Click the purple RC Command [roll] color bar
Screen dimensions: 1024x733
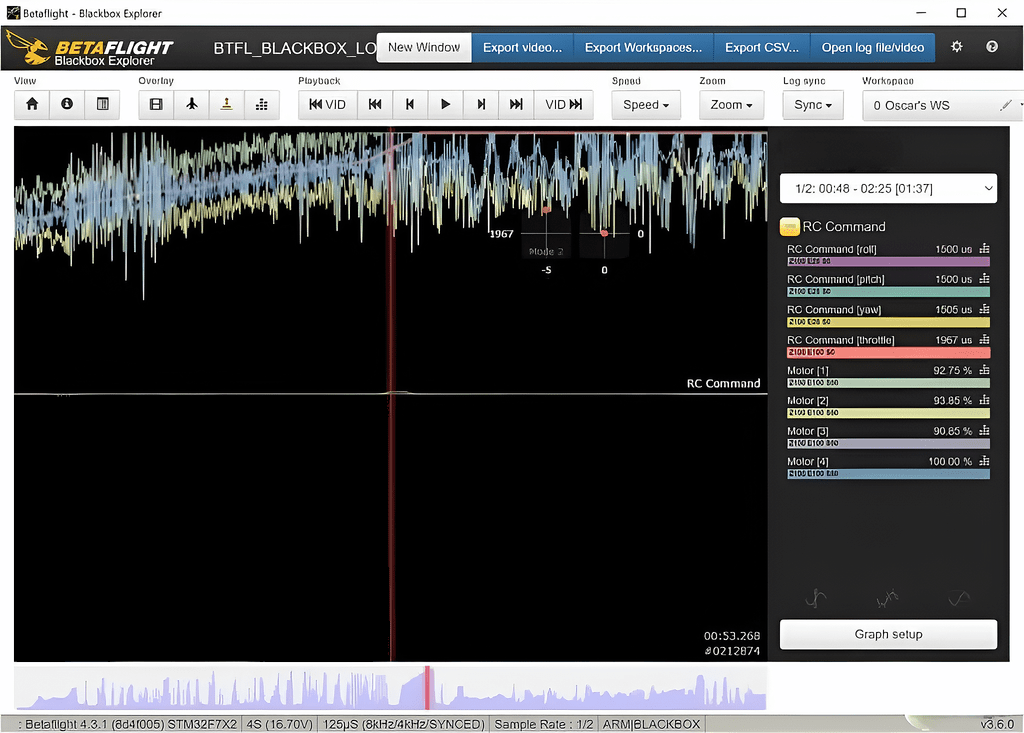coord(888,261)
